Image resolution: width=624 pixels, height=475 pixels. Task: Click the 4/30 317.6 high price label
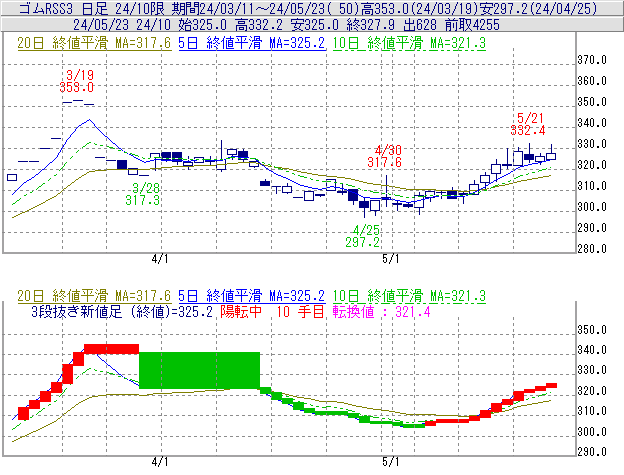(x=385, y=156)
